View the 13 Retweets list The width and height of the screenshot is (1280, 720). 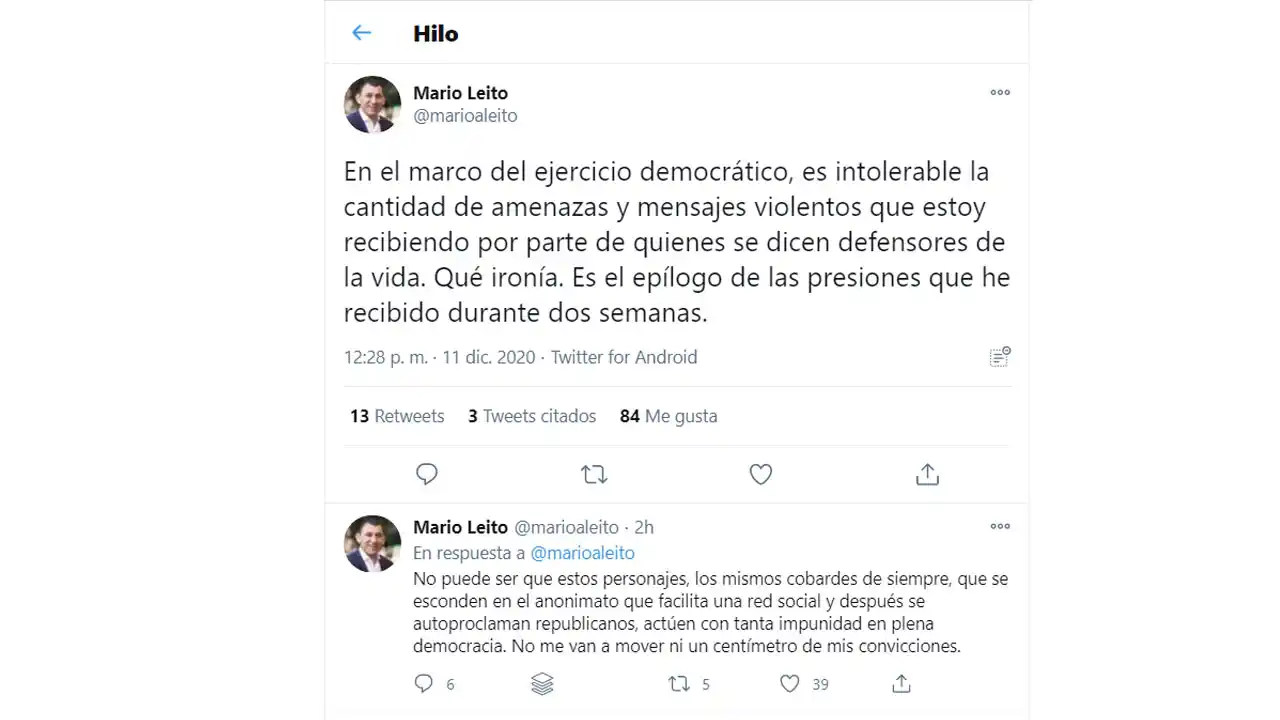point(396,416)
